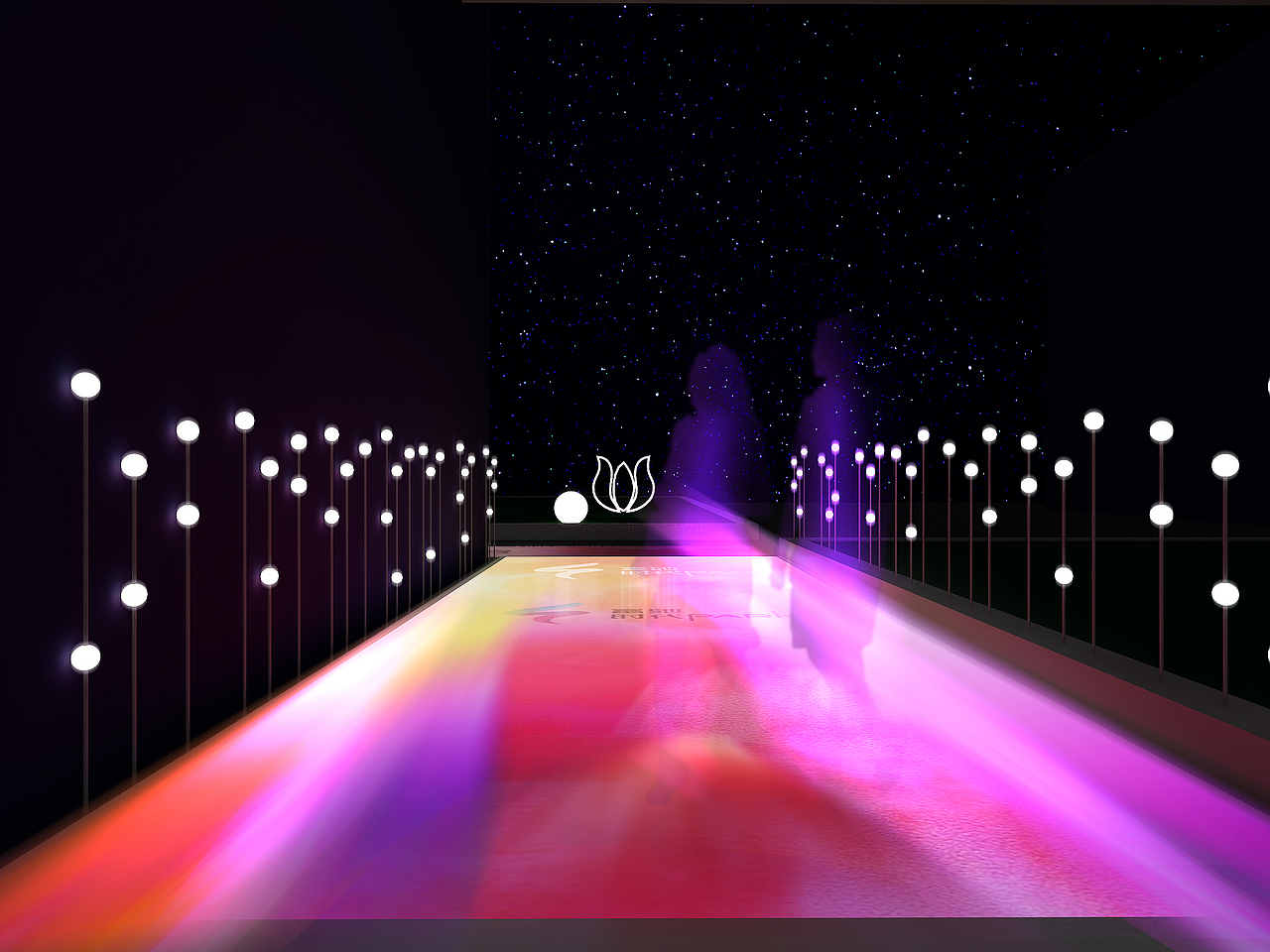Viewport: 1270px width, 952px height.
Task: Select the white tulip-shaped outline sign
Action: click(x=623, y=484)
